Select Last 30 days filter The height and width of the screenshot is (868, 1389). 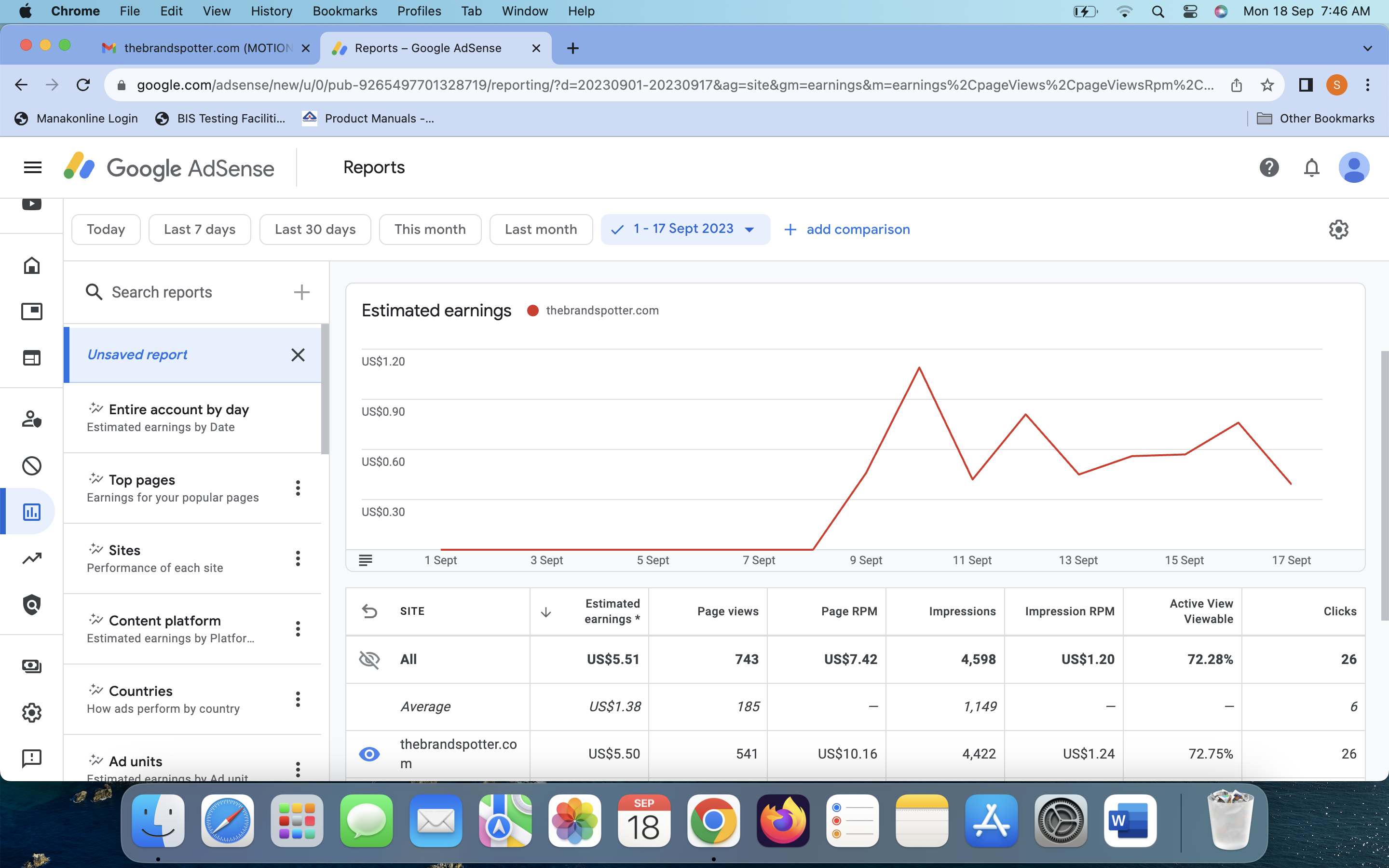[x=315, y=229]
